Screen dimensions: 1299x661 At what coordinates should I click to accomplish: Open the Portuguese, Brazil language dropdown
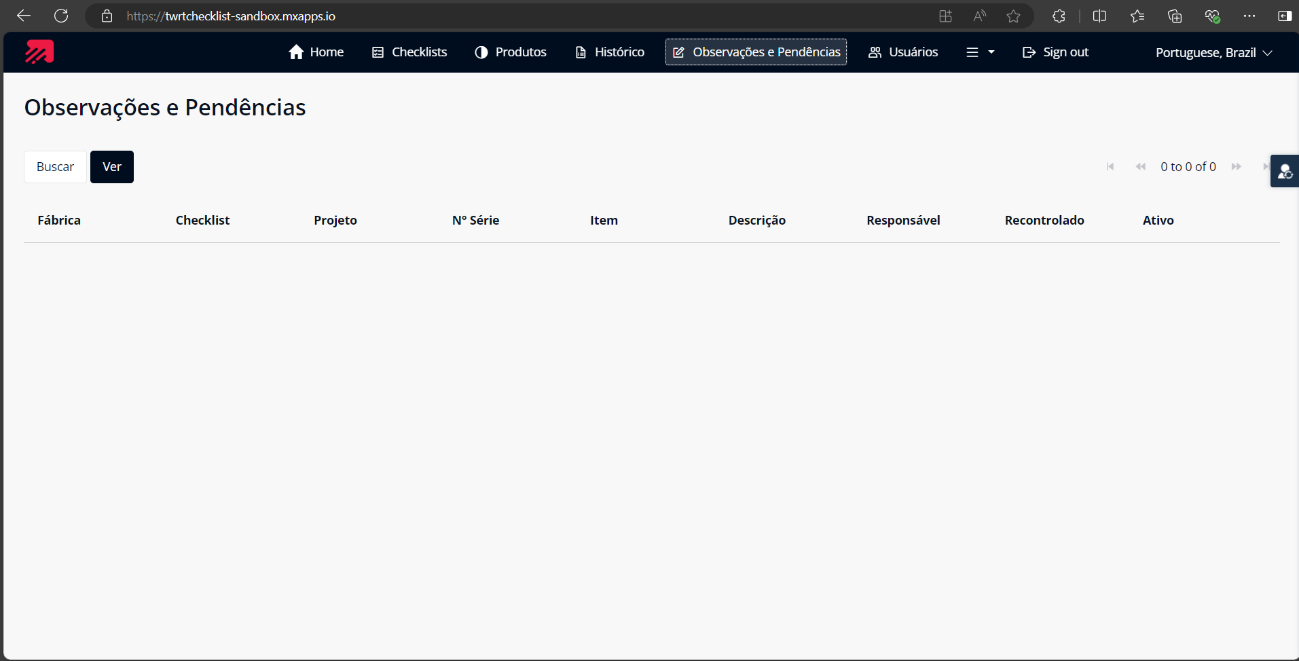[x=1214, y=52]
